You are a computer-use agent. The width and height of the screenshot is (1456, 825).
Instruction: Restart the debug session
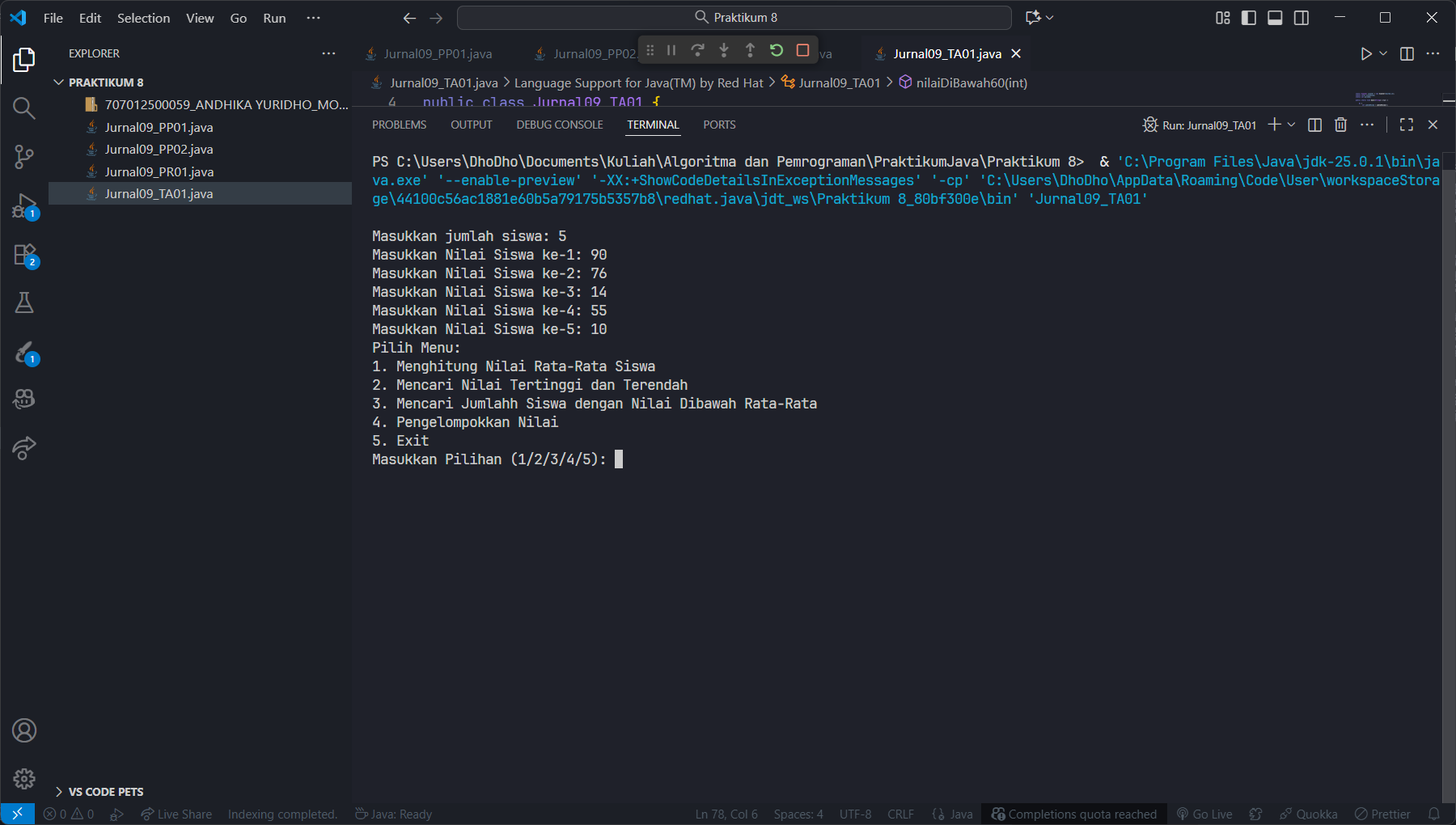[777, 50]
